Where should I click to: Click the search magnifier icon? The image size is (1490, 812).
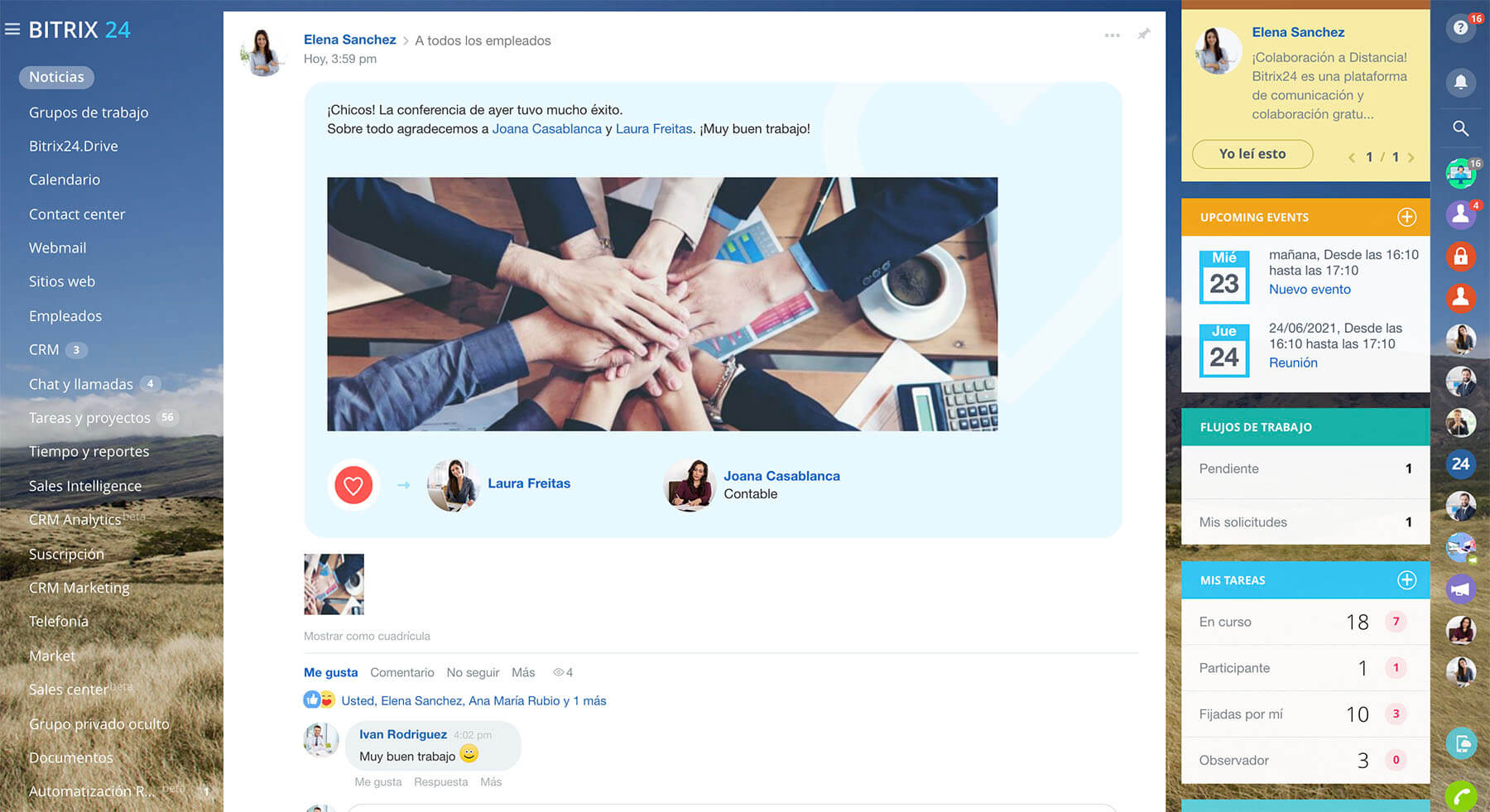pos(1460,128)
